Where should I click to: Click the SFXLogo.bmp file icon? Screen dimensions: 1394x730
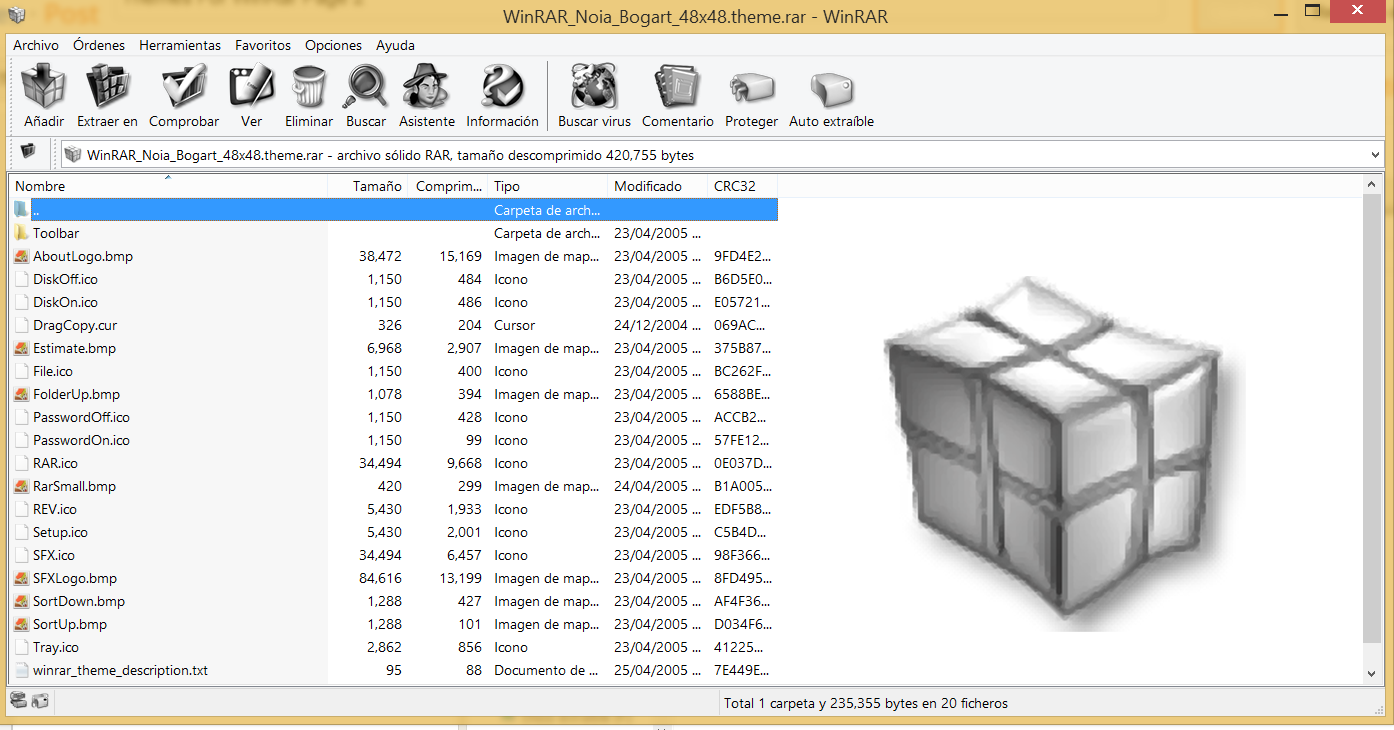22,578
